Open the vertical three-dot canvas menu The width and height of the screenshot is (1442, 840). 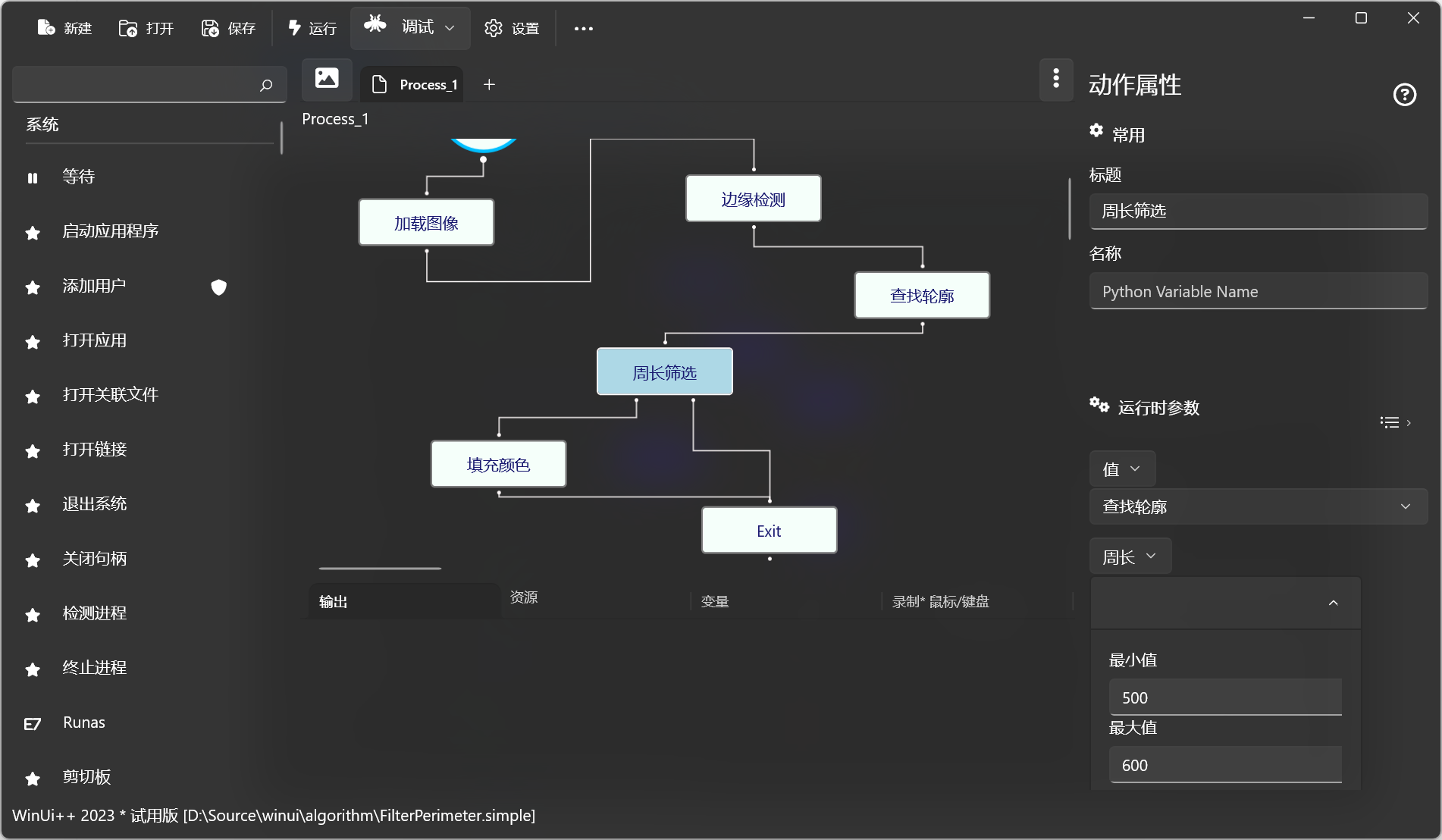coord(1055,79)
